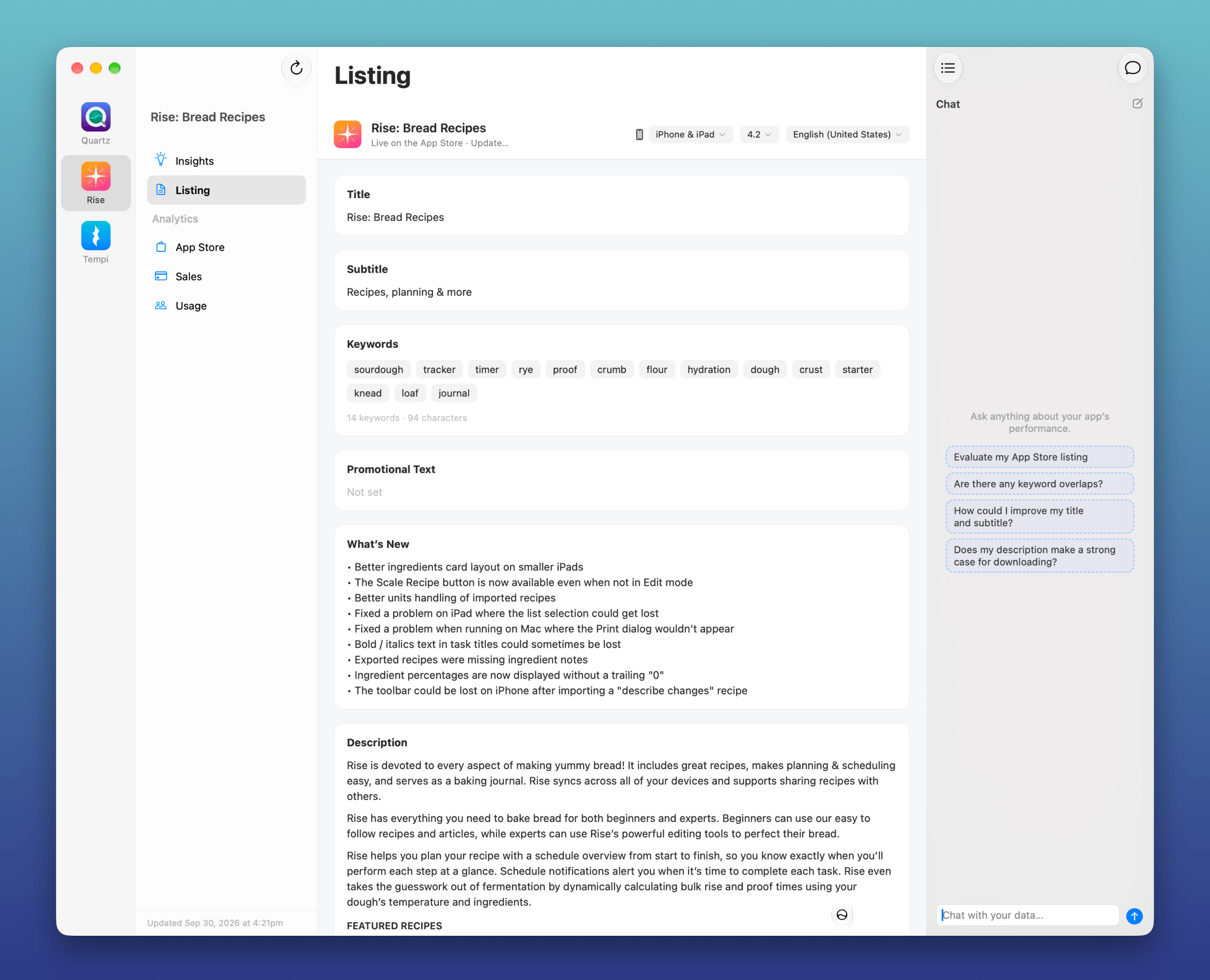The height and width of the screenshot is (980, 1210).
Task: Toggle the chat bubble panel icon
Action: (x=1132, y=68)
